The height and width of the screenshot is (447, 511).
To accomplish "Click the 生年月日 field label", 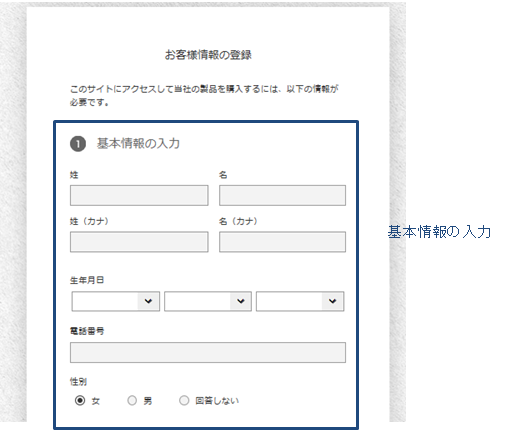I will coord(87,280).
